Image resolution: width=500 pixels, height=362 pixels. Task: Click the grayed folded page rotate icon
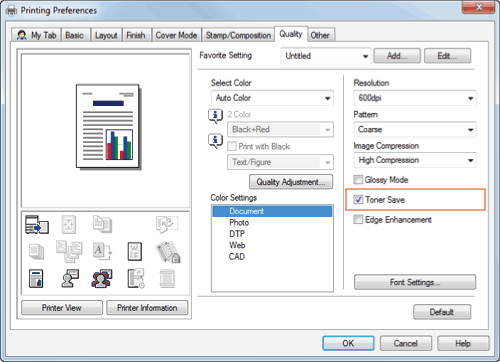167,224
